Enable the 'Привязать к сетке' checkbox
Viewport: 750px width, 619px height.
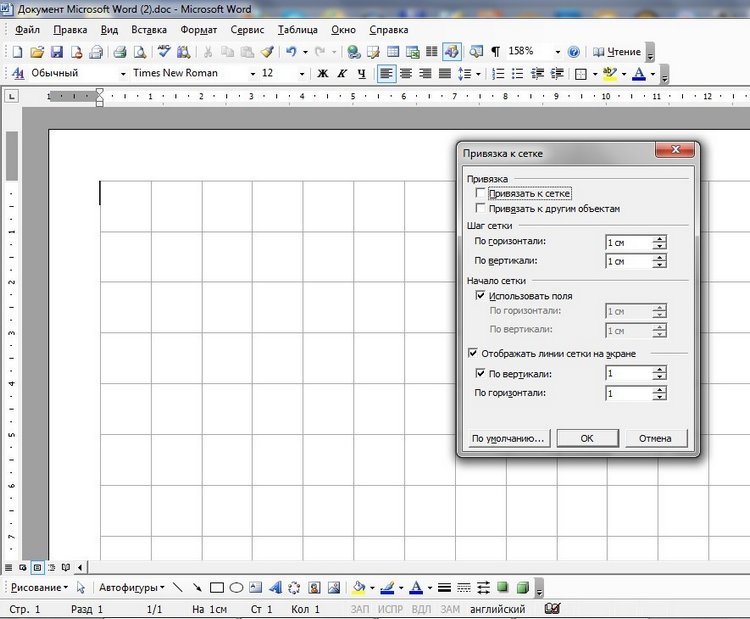tap(481, 193)
